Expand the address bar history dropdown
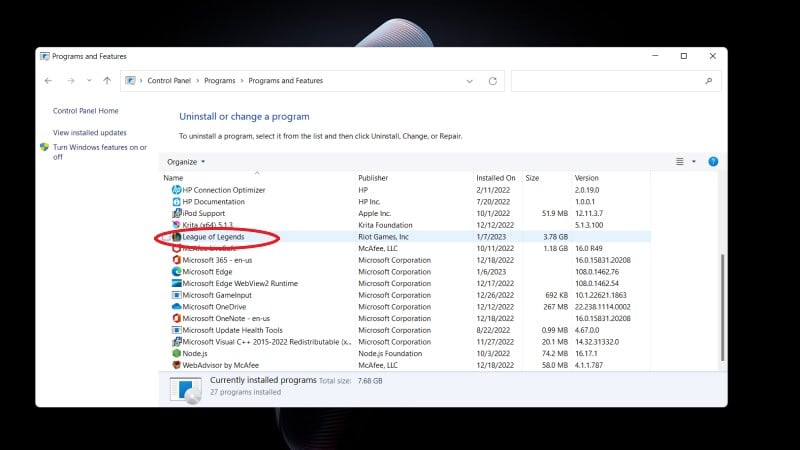The image size is (800, 450). 472,81
